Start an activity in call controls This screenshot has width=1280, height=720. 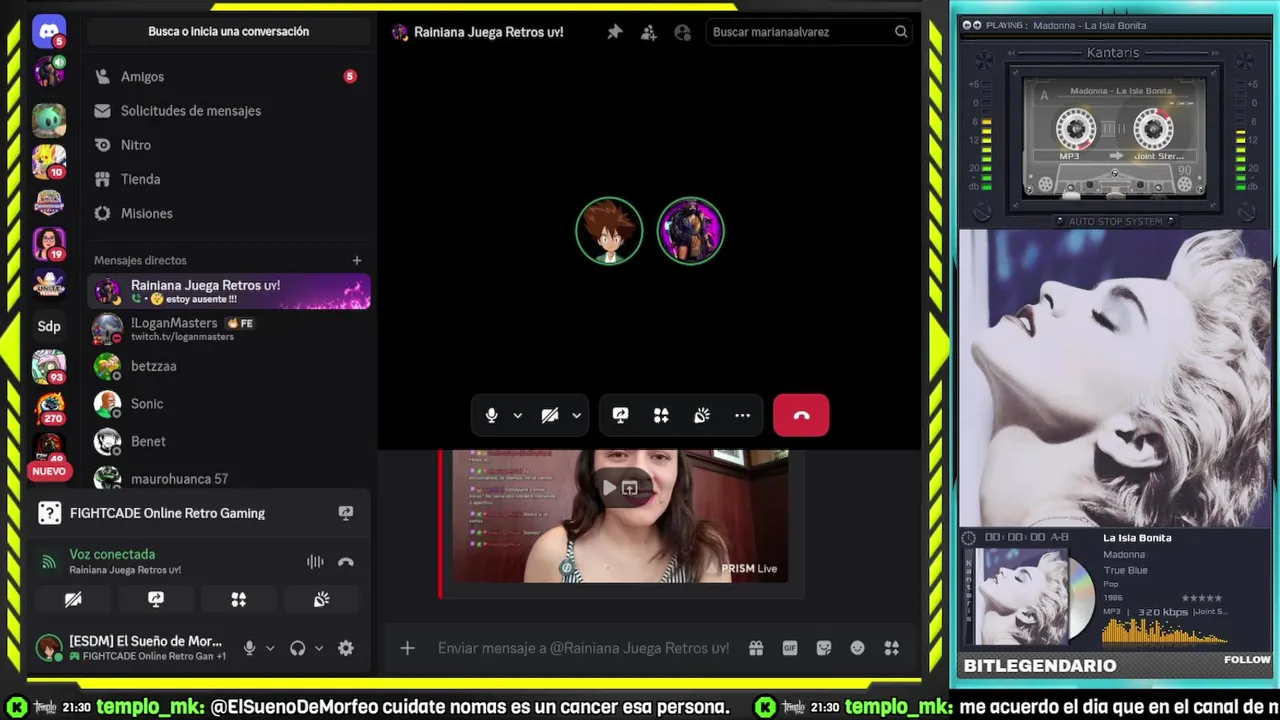coord(661,415)
